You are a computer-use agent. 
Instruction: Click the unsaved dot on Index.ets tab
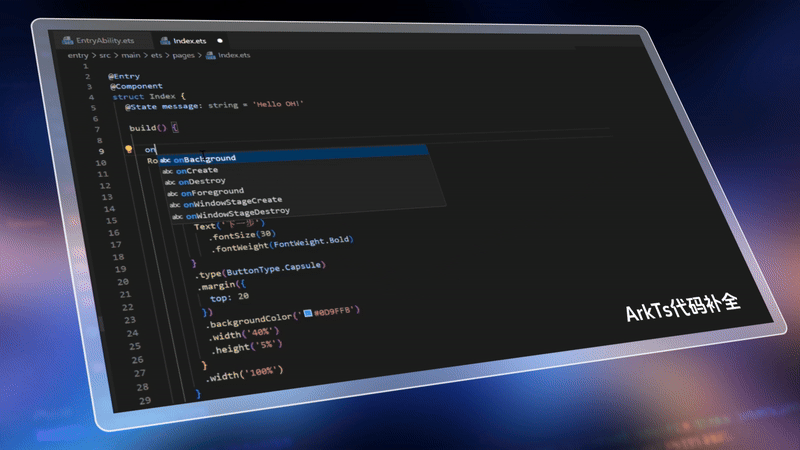click(220, 41)
